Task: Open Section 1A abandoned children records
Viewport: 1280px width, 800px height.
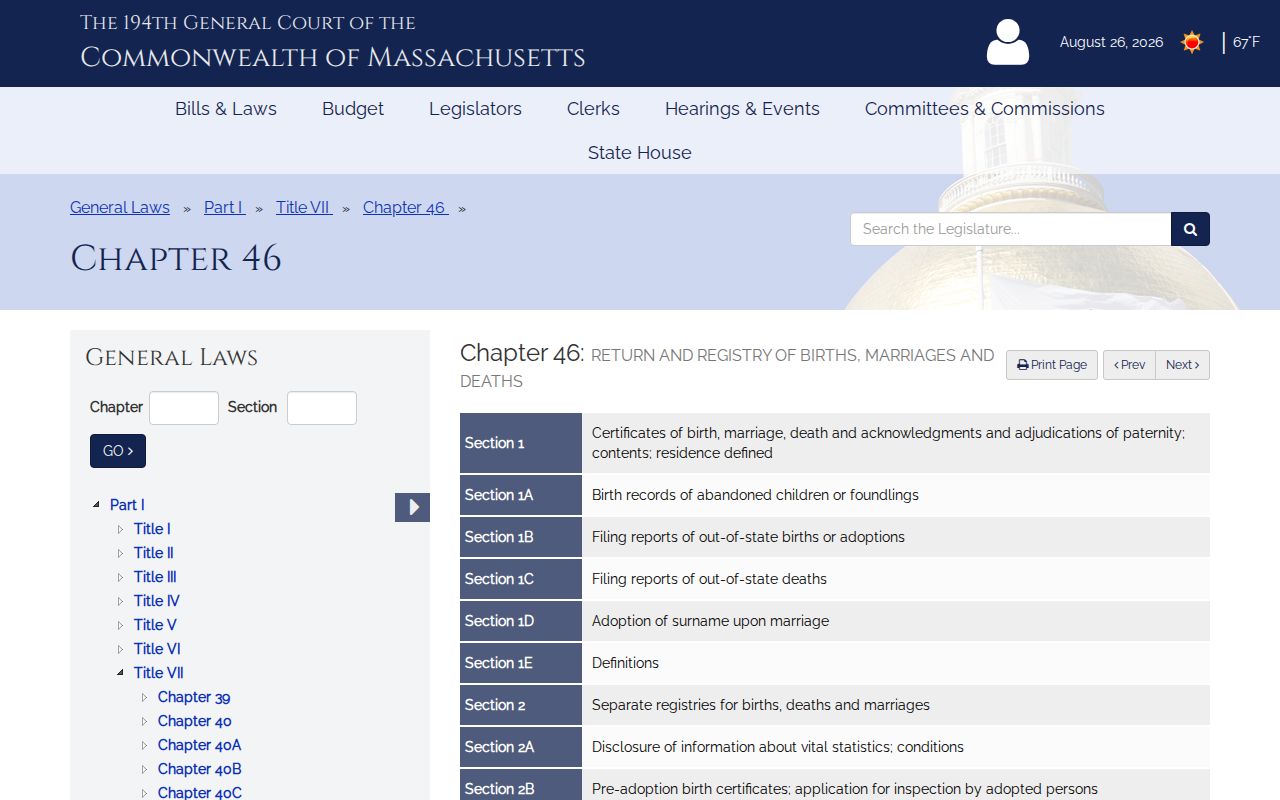Action: (835, 495)
